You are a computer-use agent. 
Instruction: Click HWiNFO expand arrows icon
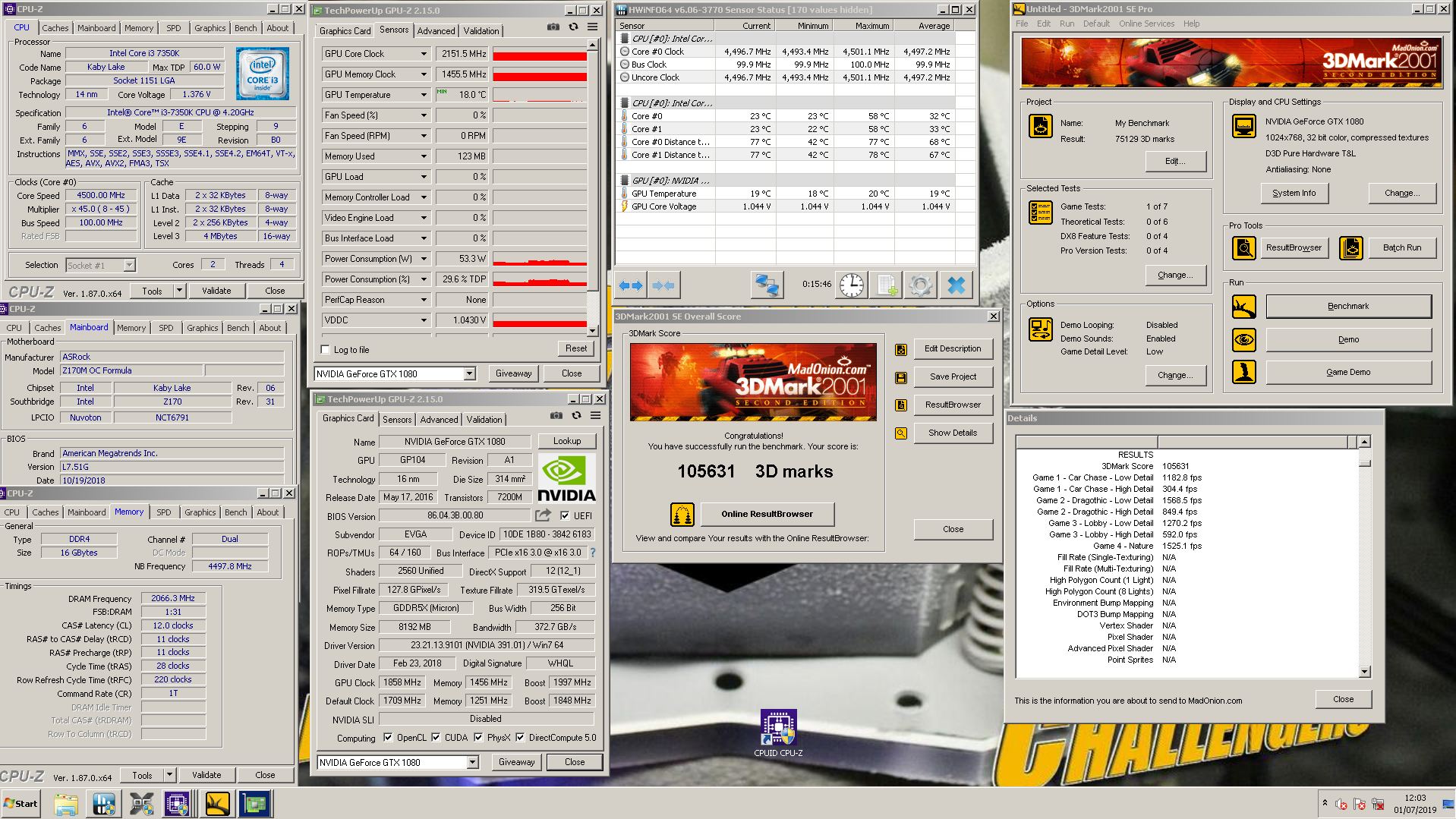[631, 285]
